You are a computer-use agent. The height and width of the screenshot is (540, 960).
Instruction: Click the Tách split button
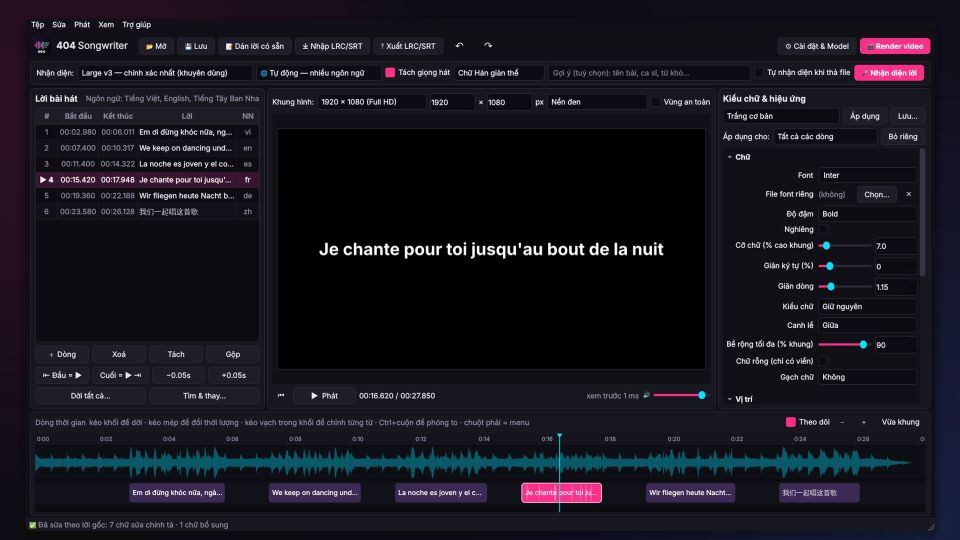tap(176, 354)
